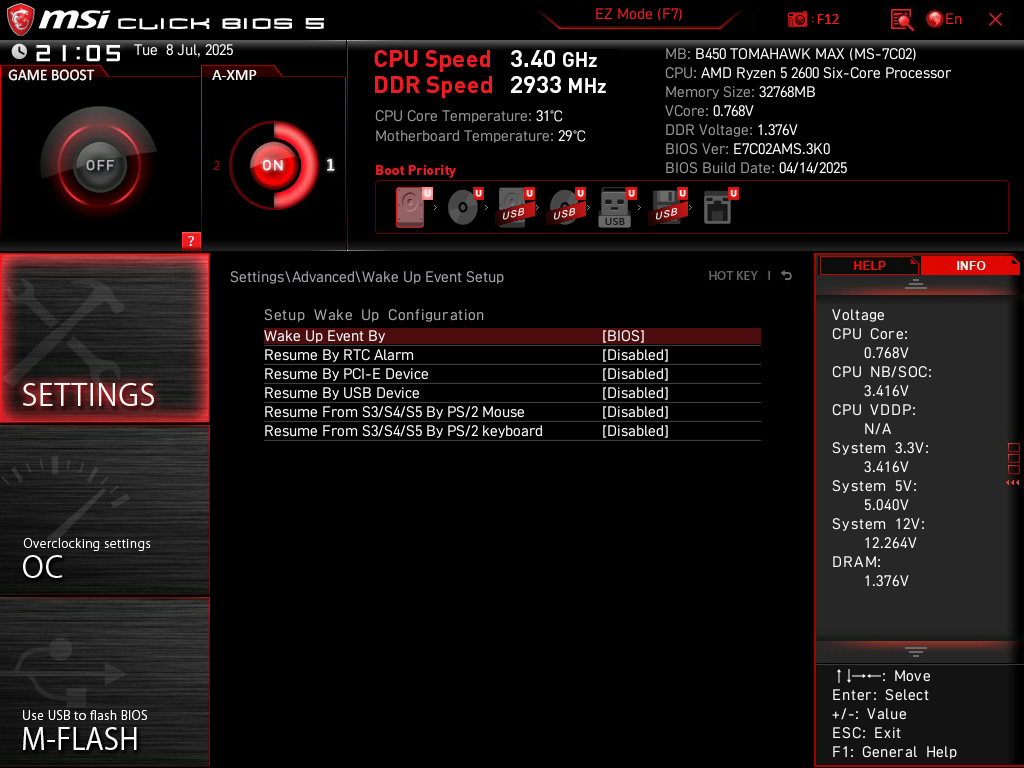The image size is (1024, 768).
Task: Select the CD/DVD boot device icon
Action: click(x=464, y=207)
